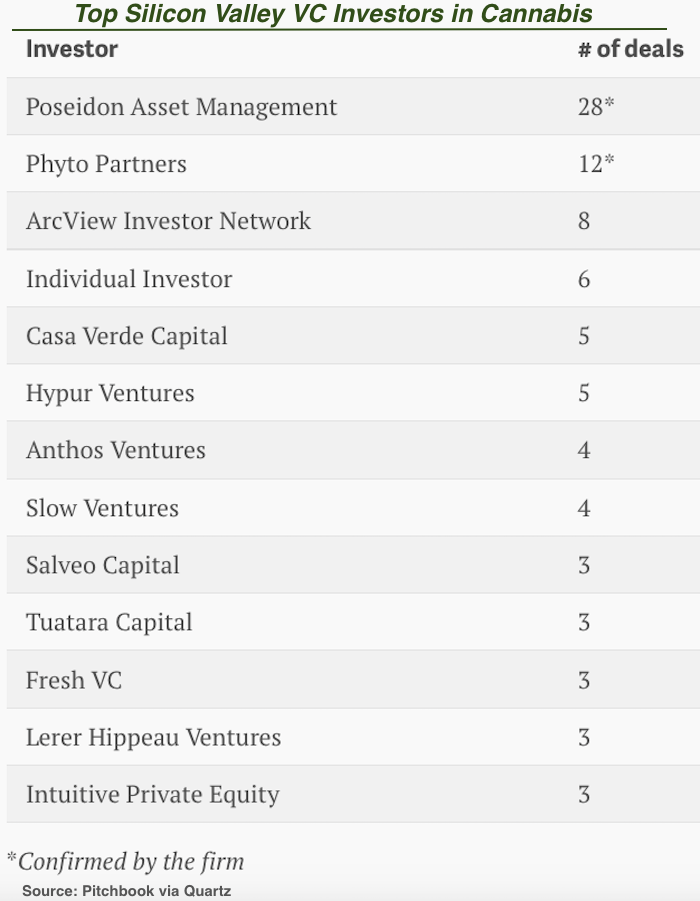Image resolution: width=700 pixels, height=901 pixels.
Task: Click the '# of deals' column header
Action: point(630,49)
